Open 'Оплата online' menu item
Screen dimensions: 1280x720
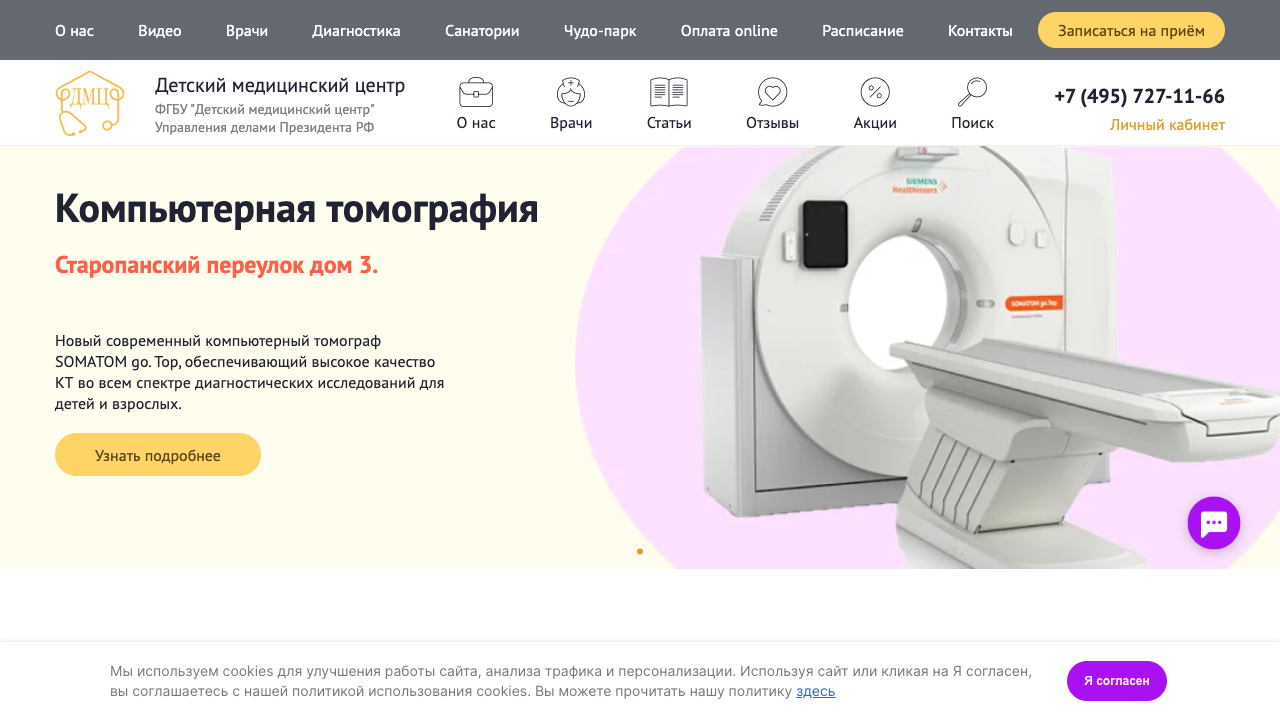(x=729, y=31)
